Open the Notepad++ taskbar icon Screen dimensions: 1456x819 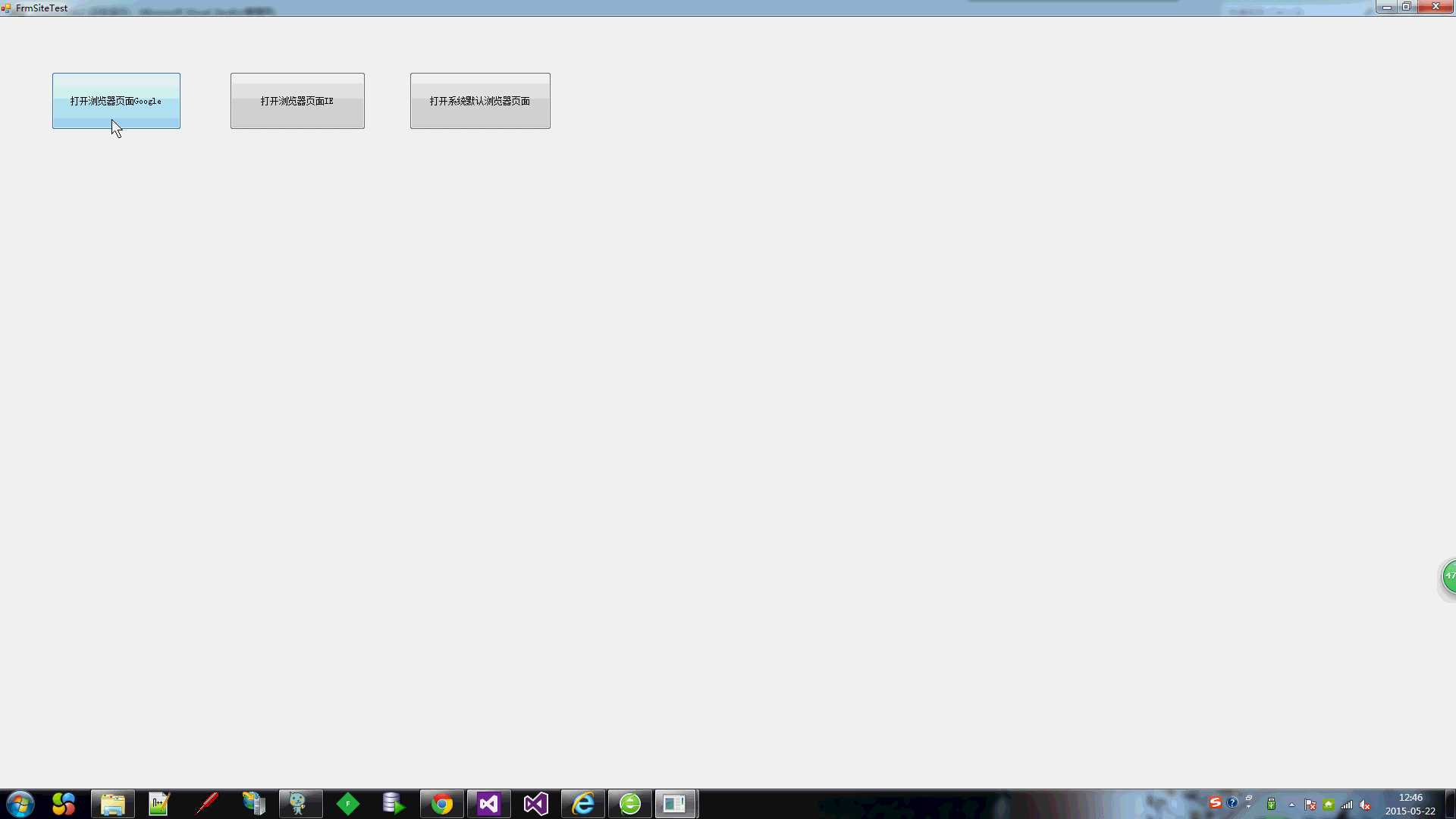click(x=159, y=804)
